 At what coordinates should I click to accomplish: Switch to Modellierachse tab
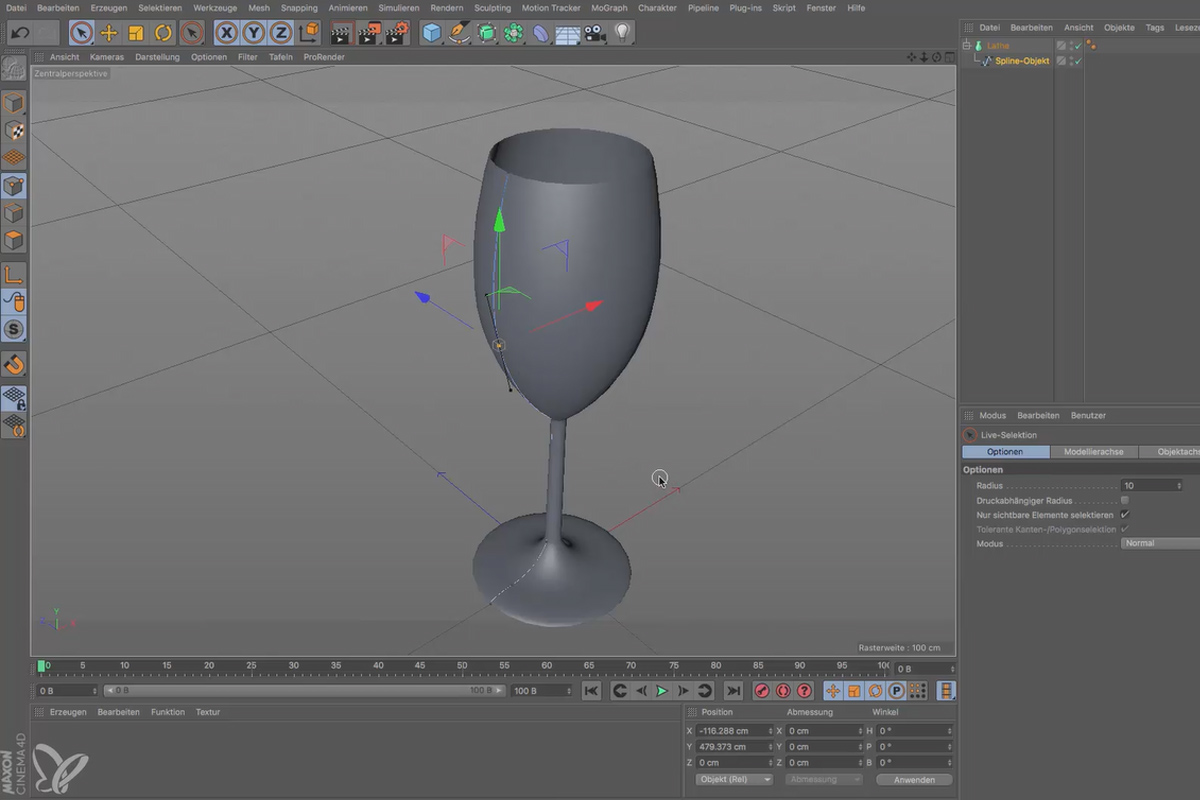(1093, 452)
